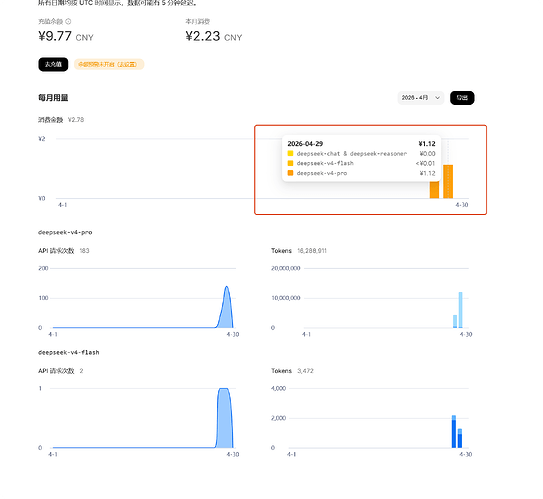Click the 2026-04-29 date in the tooltip

coord(305,144)
